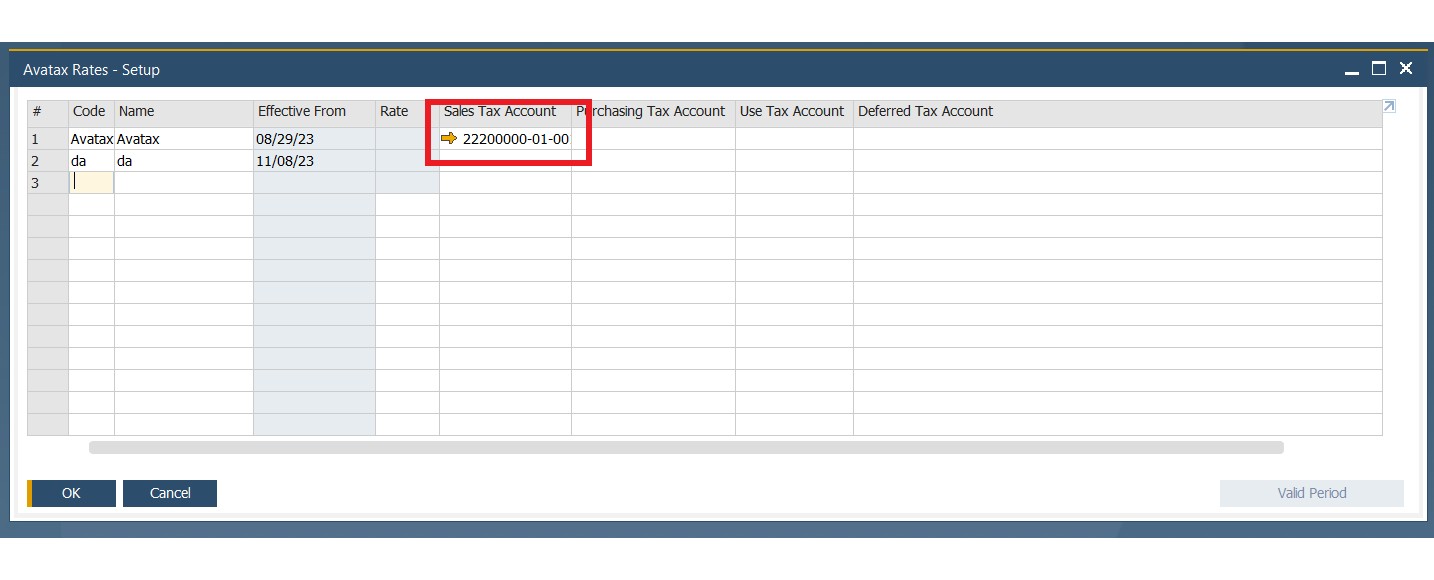
Task: Click the Purchasing Tax Account cell in row 1
Action: (x=653, y=139)
